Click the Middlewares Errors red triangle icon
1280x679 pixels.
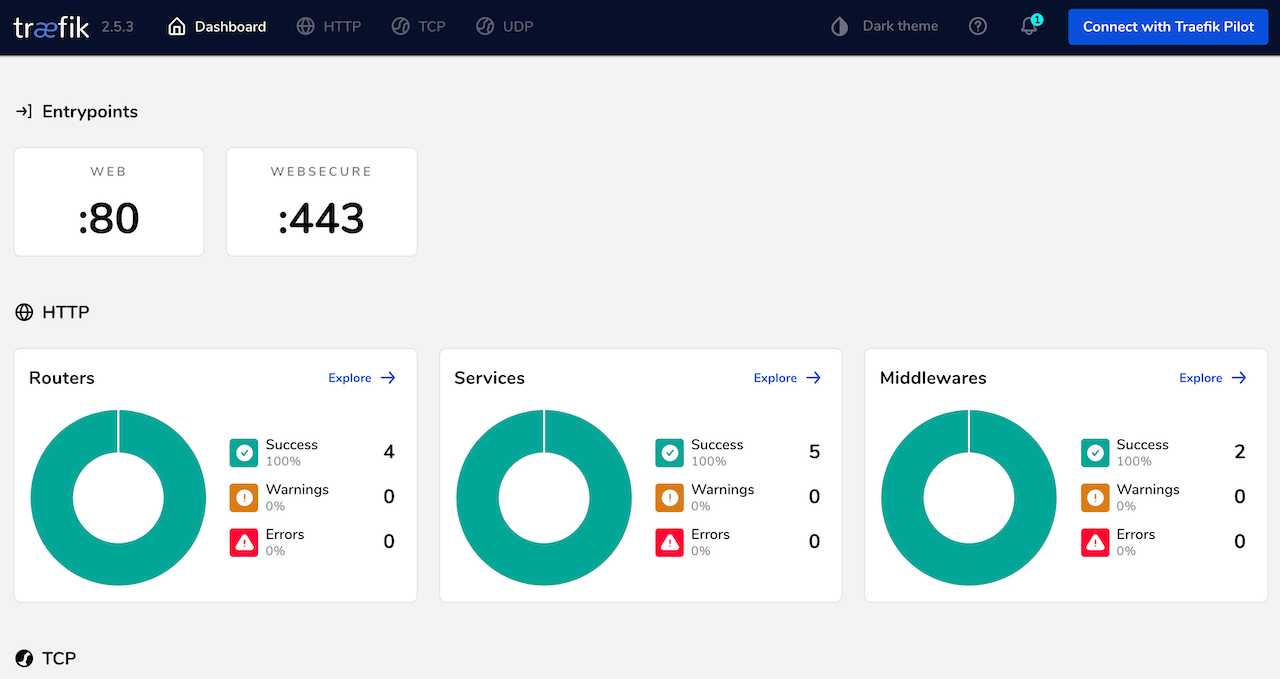coord(1095,542)
